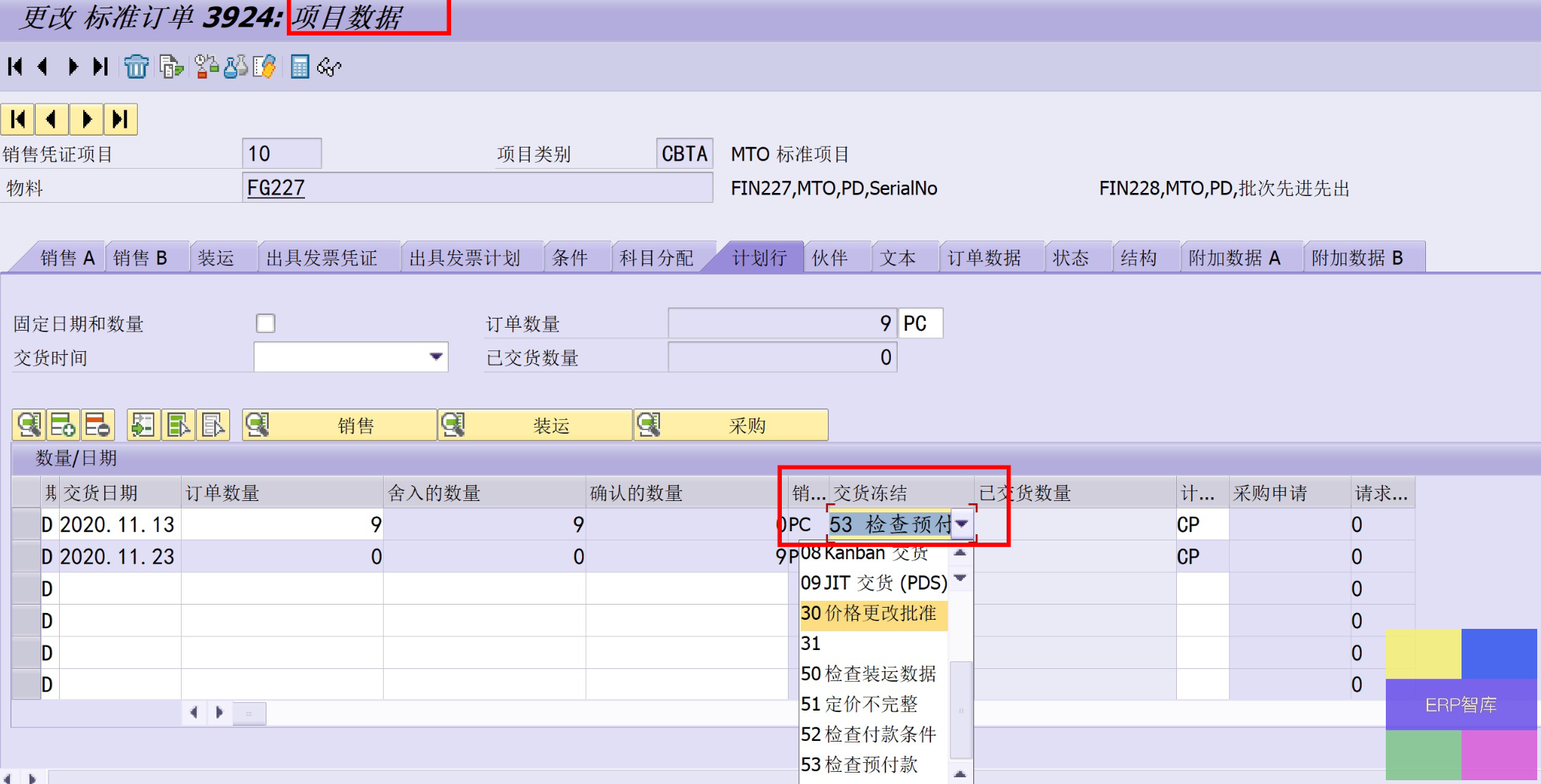
Task: Expand the 交货时间 dropdown
Action: 436,356
